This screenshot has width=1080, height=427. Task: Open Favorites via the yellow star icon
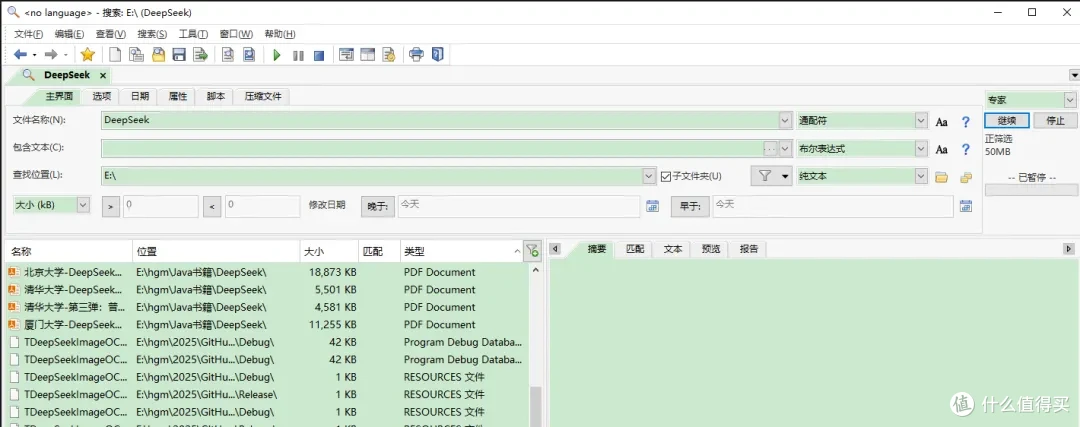coord(87,55)
